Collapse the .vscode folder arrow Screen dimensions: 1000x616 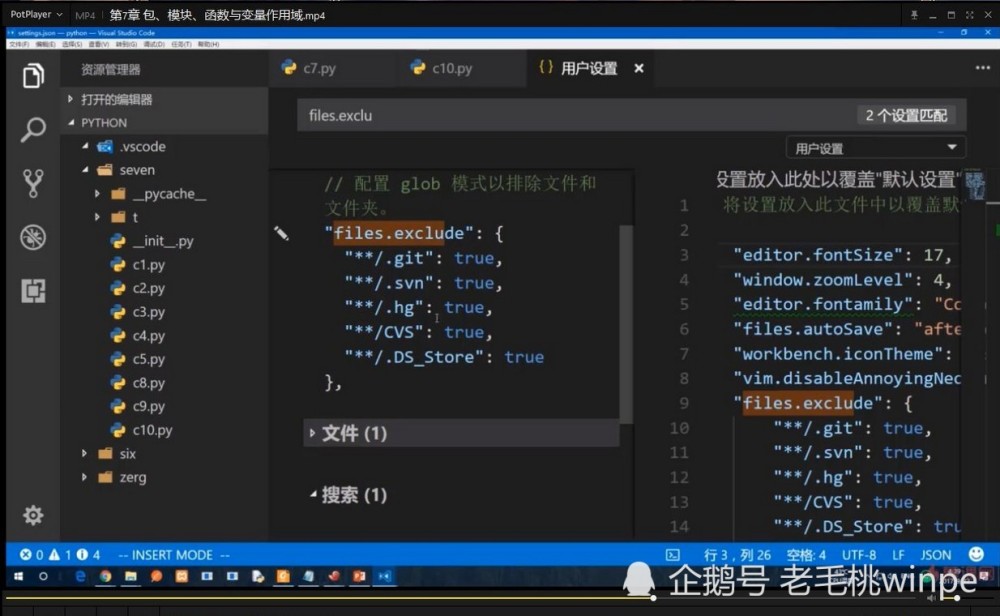click(85, 146)
